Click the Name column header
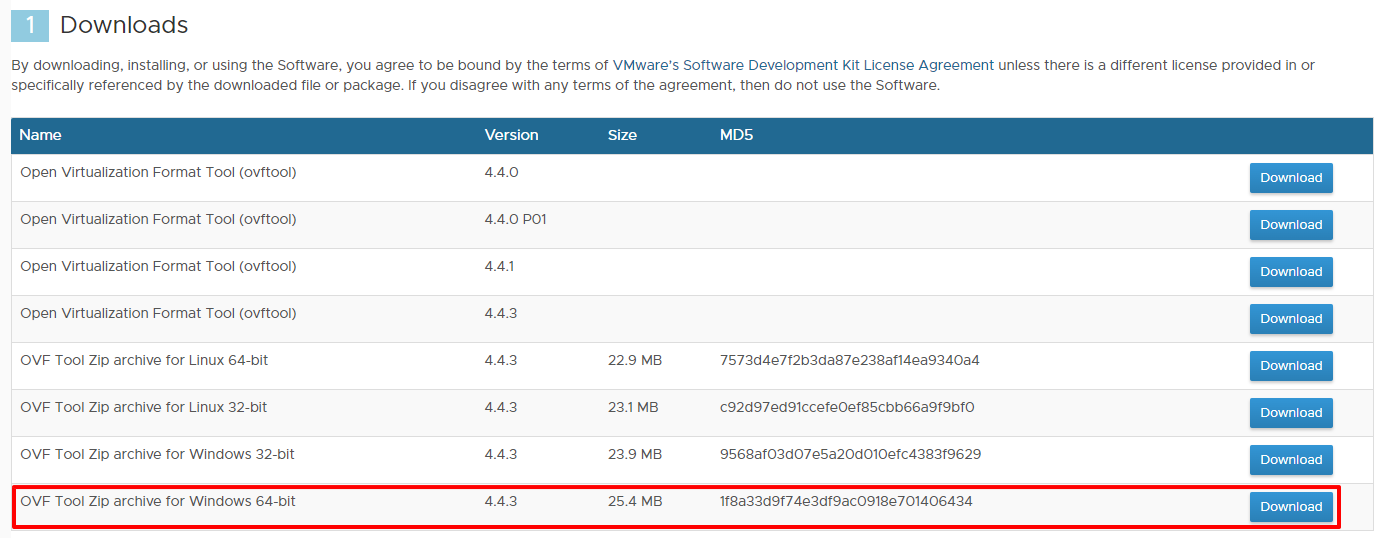Screen dimensions: 1384x538 (x=40, y=135)
